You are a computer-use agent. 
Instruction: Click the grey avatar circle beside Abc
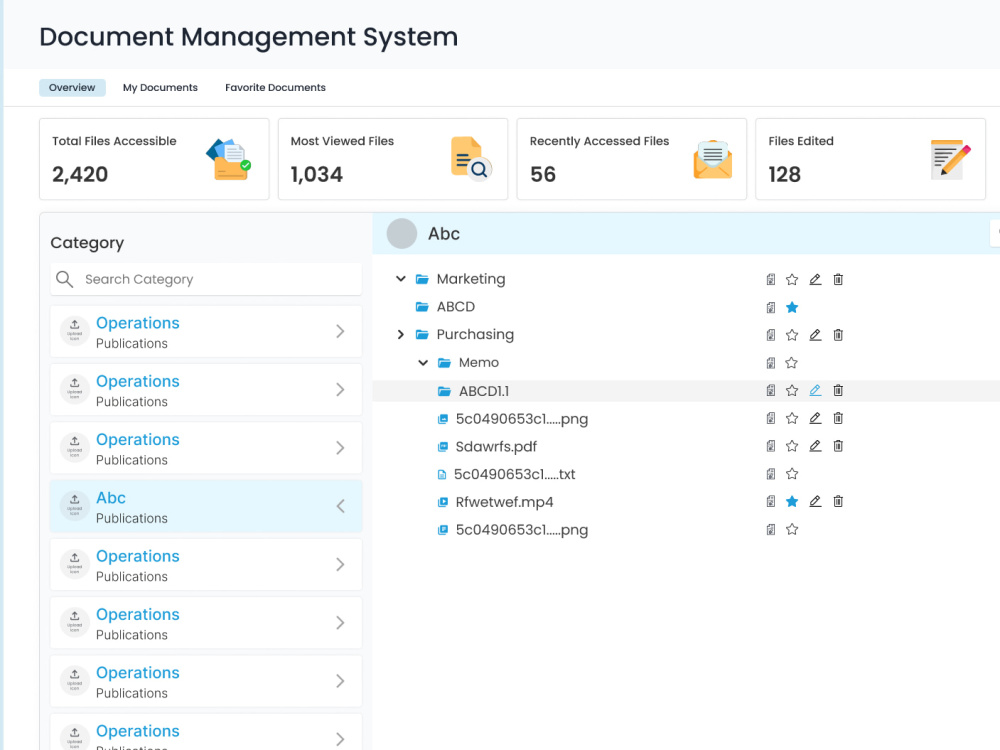point(402,233)
